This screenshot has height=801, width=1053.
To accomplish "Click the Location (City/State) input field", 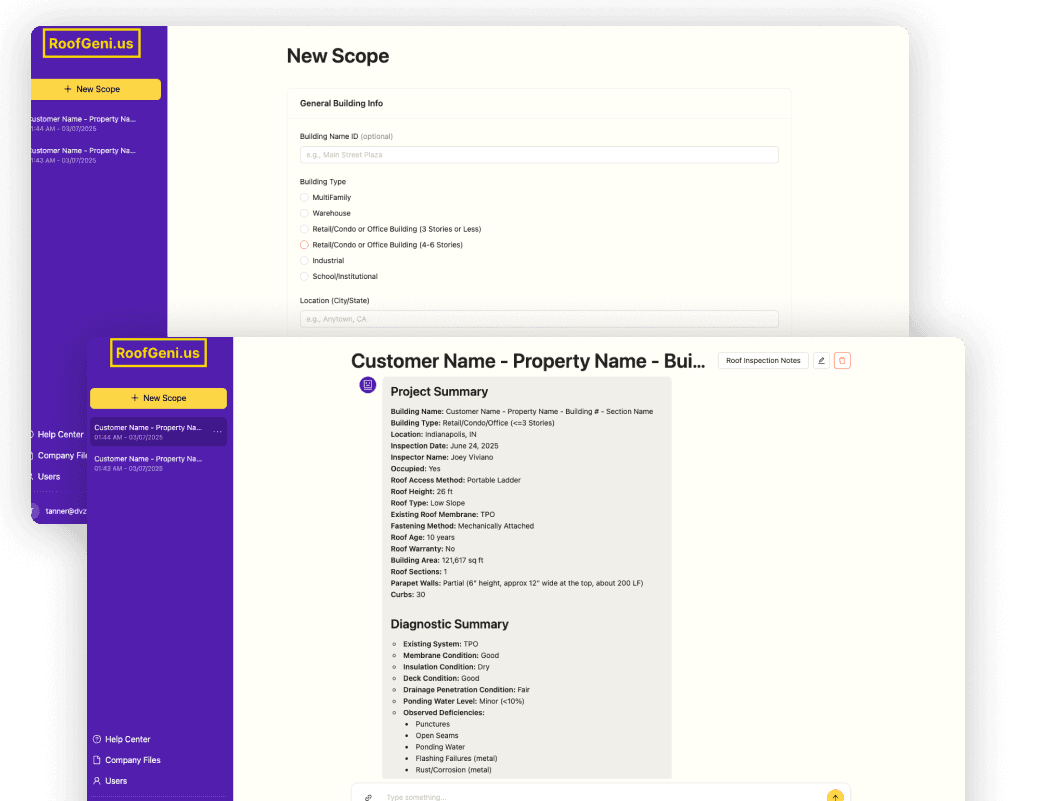I will point(539,319).
